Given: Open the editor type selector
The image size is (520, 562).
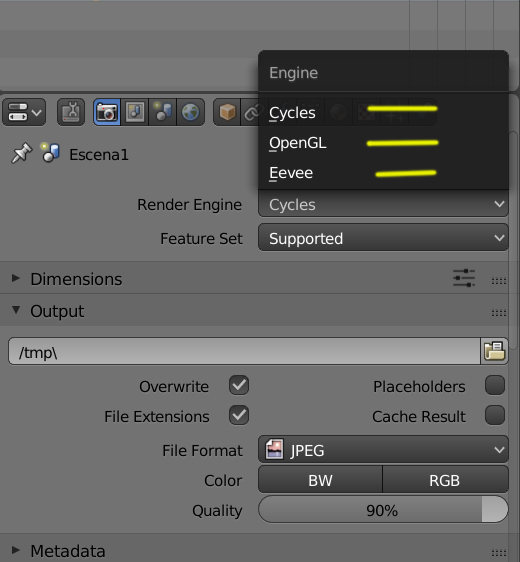Looking at the screenshot, I should 24,112.
